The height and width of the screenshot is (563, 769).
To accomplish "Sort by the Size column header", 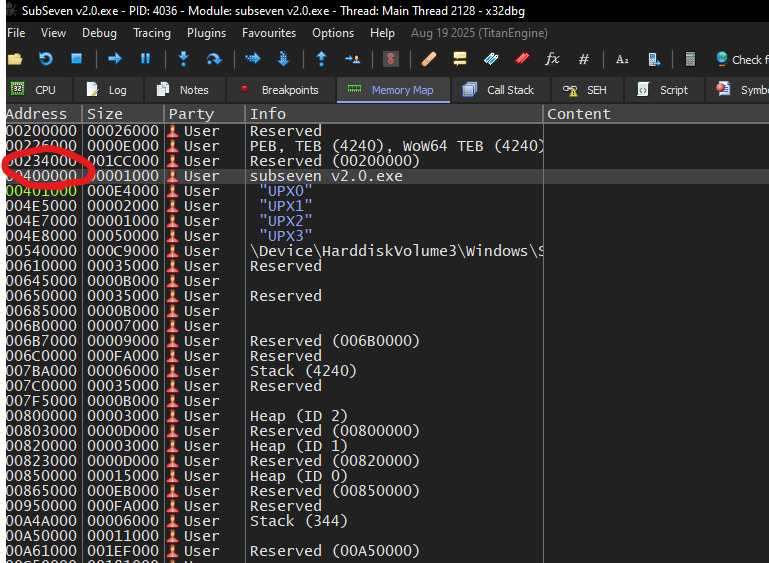I will click(x=104, y=114).
